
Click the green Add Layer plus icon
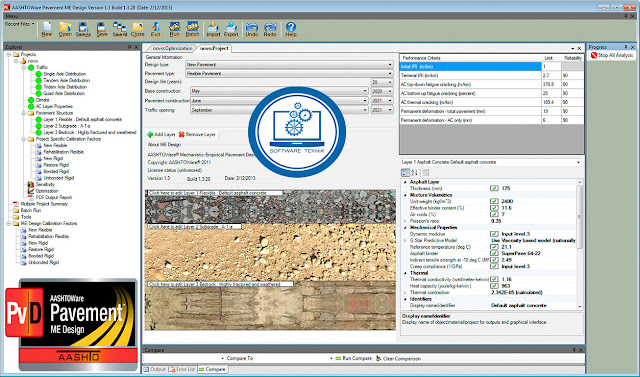(150, 134)
